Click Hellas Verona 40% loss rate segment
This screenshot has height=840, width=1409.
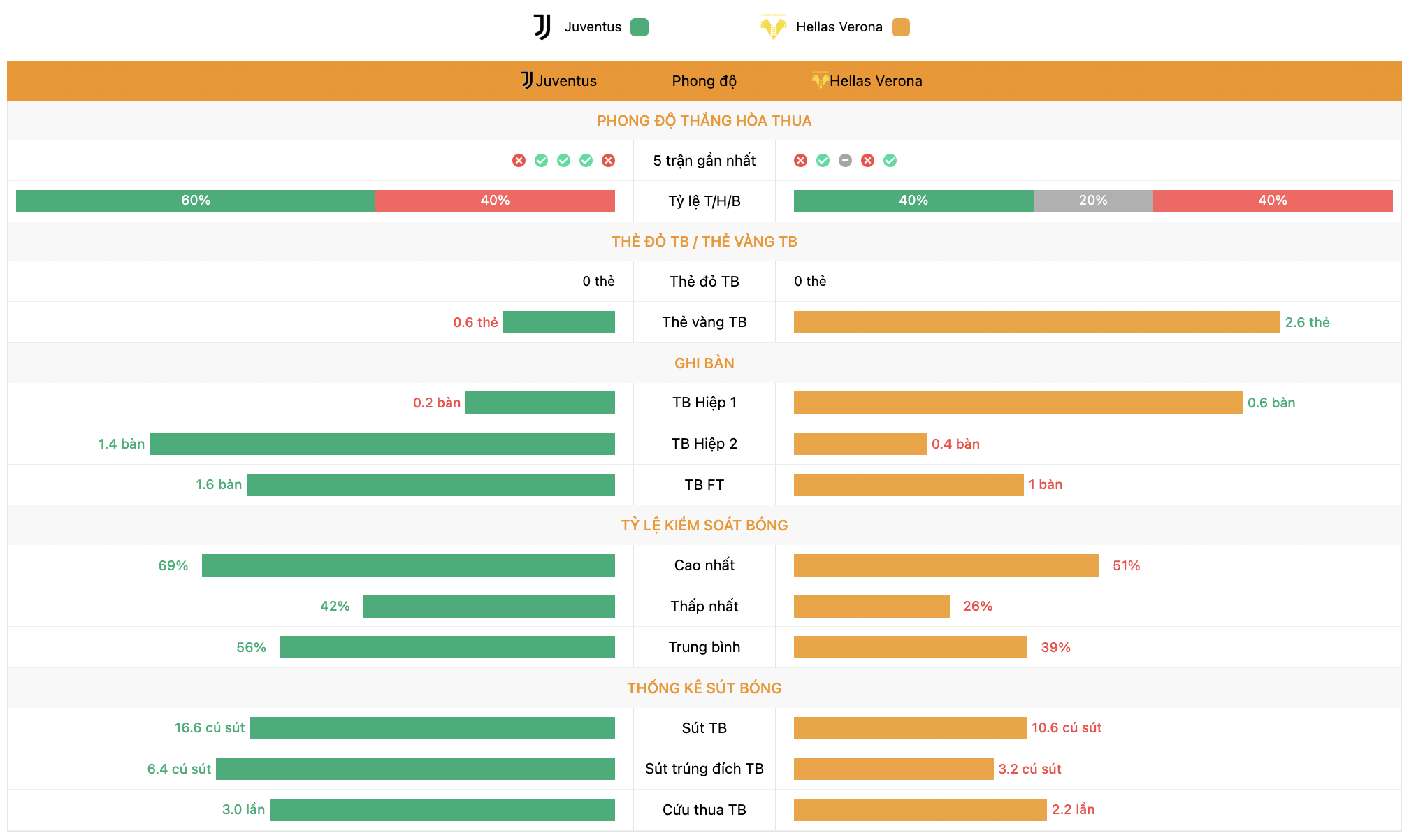(x=1273, y=201)
